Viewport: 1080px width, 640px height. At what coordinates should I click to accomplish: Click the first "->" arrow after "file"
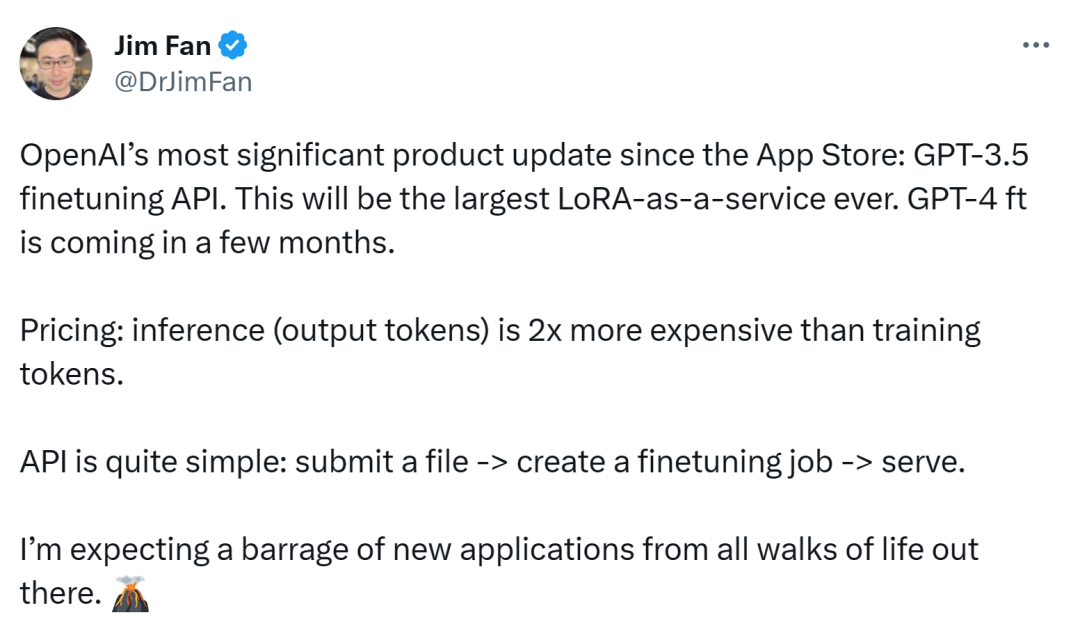pos(492,463)
